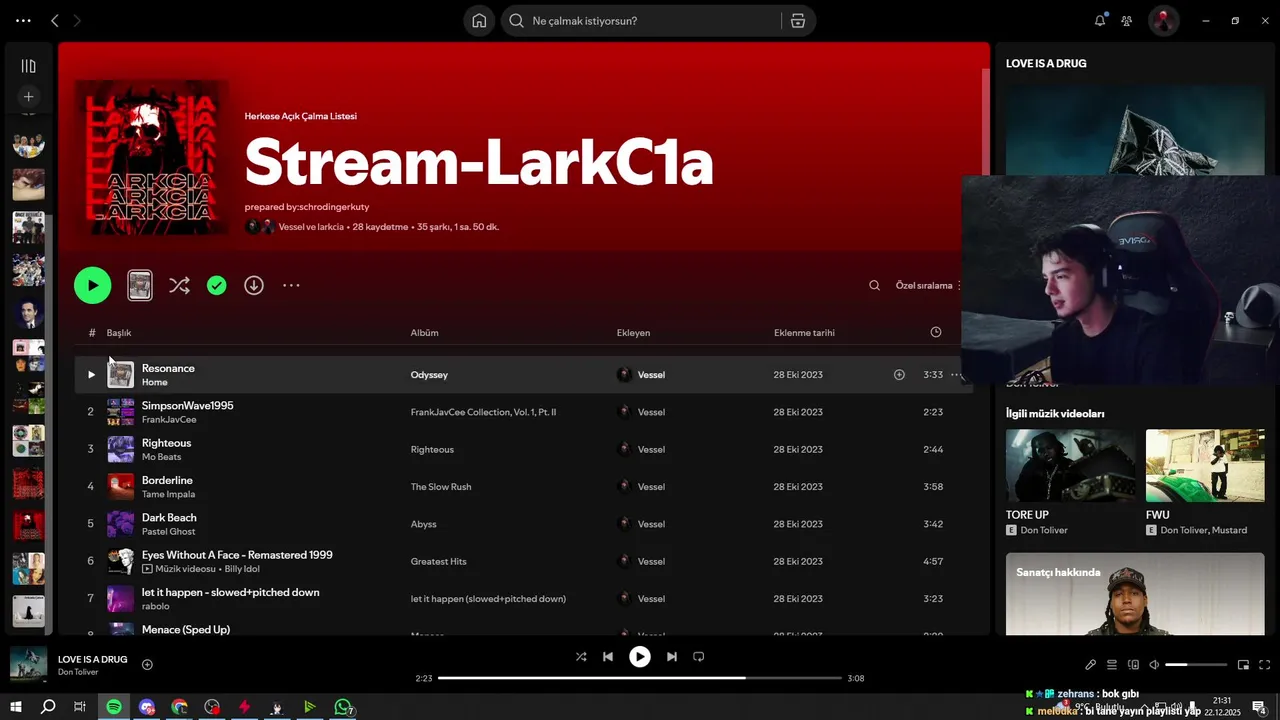The width and height of the screenshot is (1280, 720).
Task: Click the Stream-LarkC1a playlist cover art
Action: point(152,157)
